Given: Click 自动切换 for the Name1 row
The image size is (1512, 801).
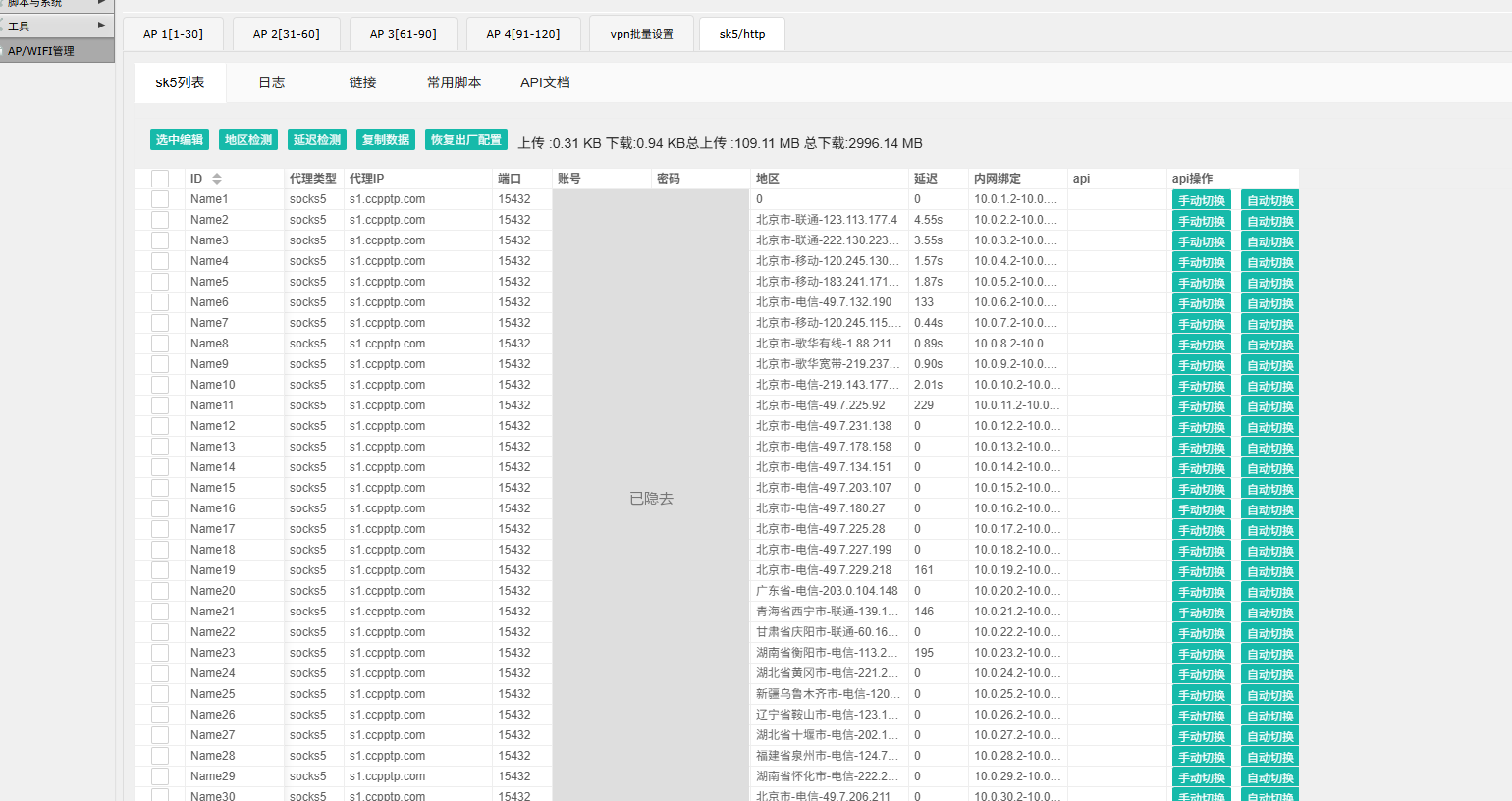Looking at the screenshot, I should pos(1270,200).
